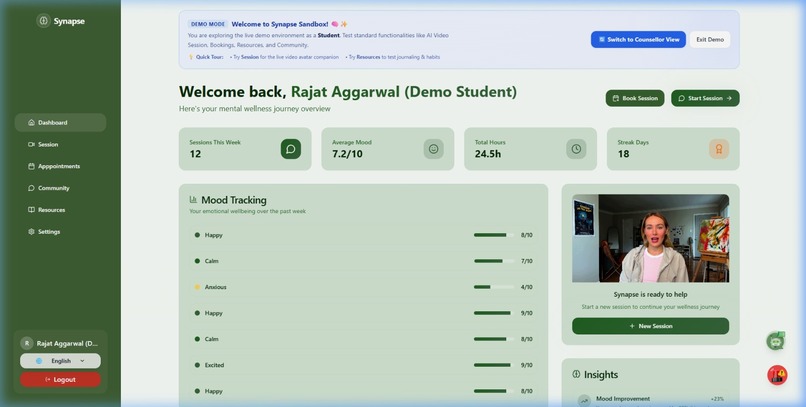Click the Book Session calendar icon

616,98
